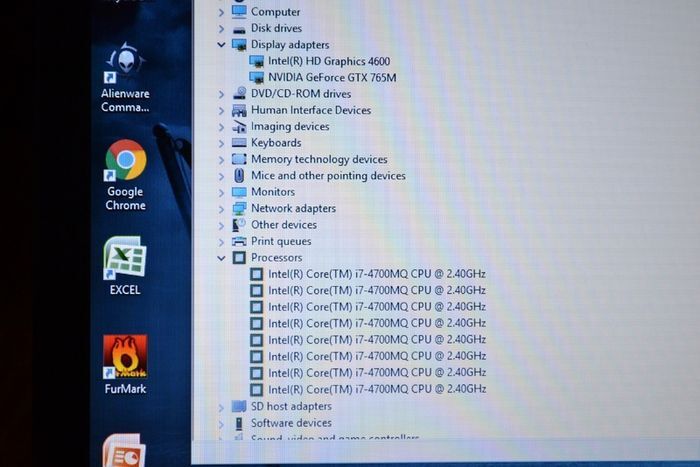Click the Display adapters category icon
The width and height of the screenshot is (700, 467).
(x=239, y=45)
